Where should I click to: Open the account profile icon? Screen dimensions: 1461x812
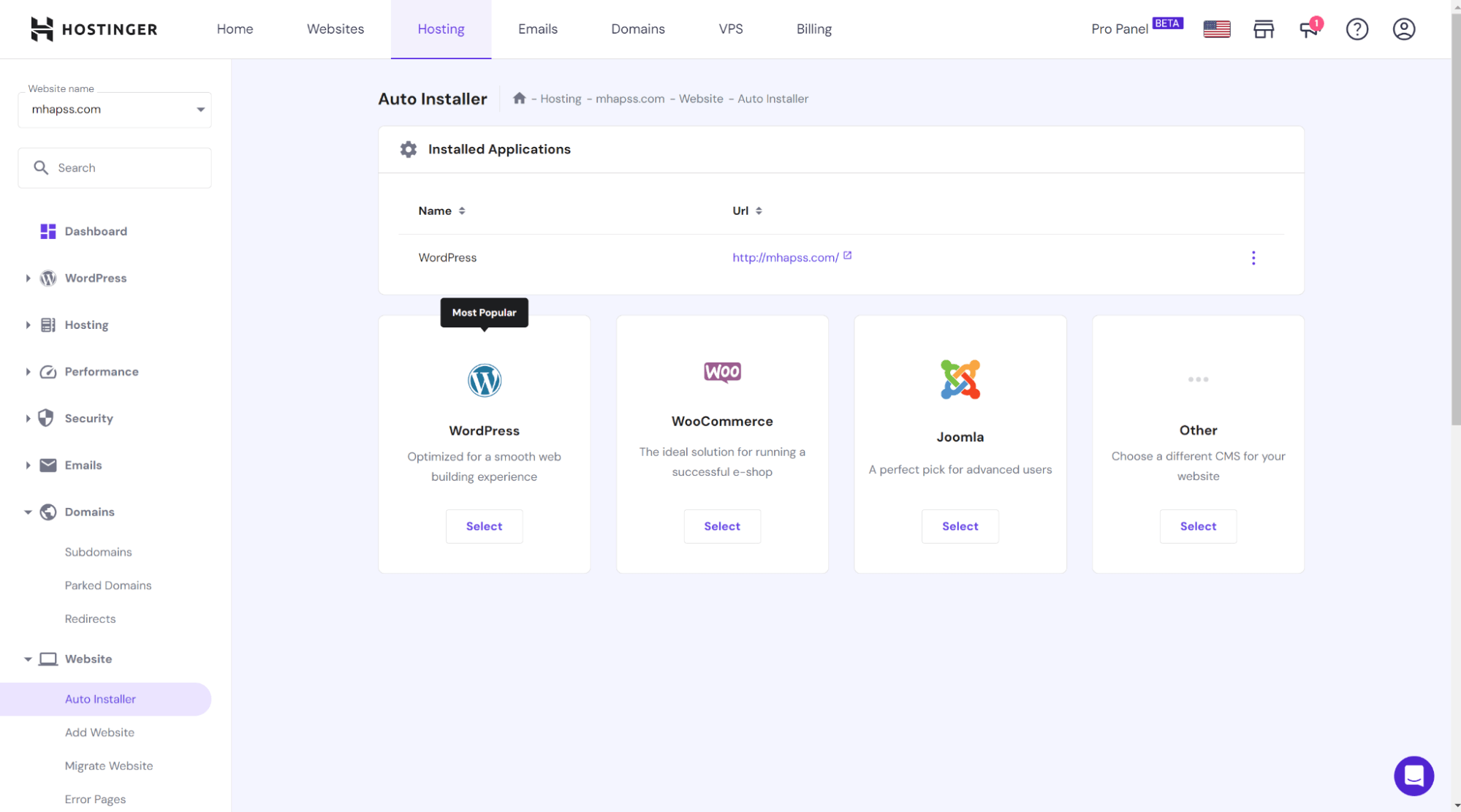(x=1403, y=29)
